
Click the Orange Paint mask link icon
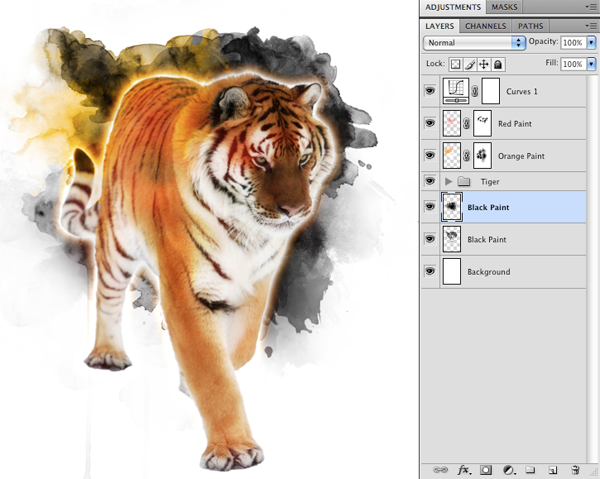466,156
